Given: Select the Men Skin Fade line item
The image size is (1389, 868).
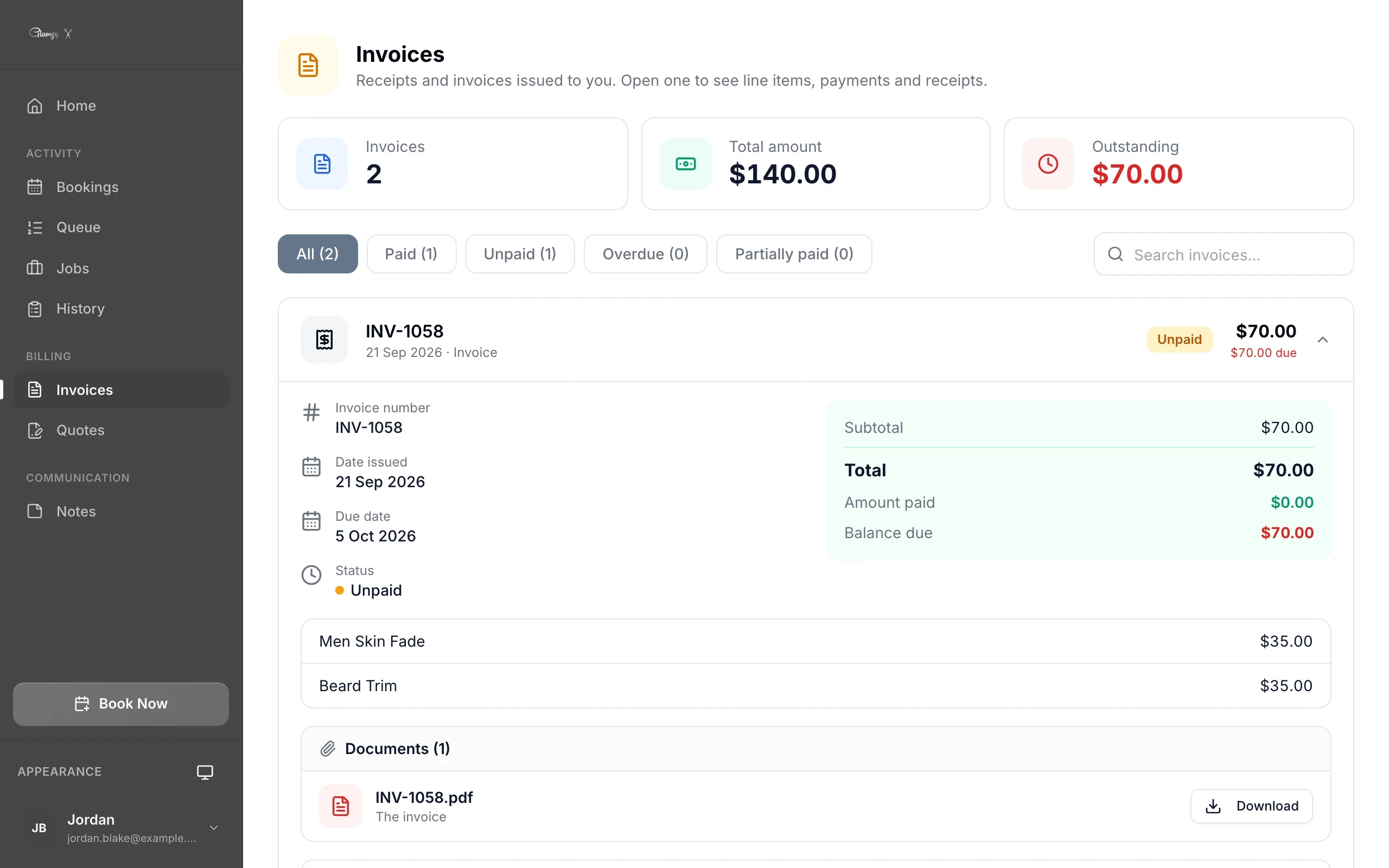Looking at the screenshot, I should [815, 641].
